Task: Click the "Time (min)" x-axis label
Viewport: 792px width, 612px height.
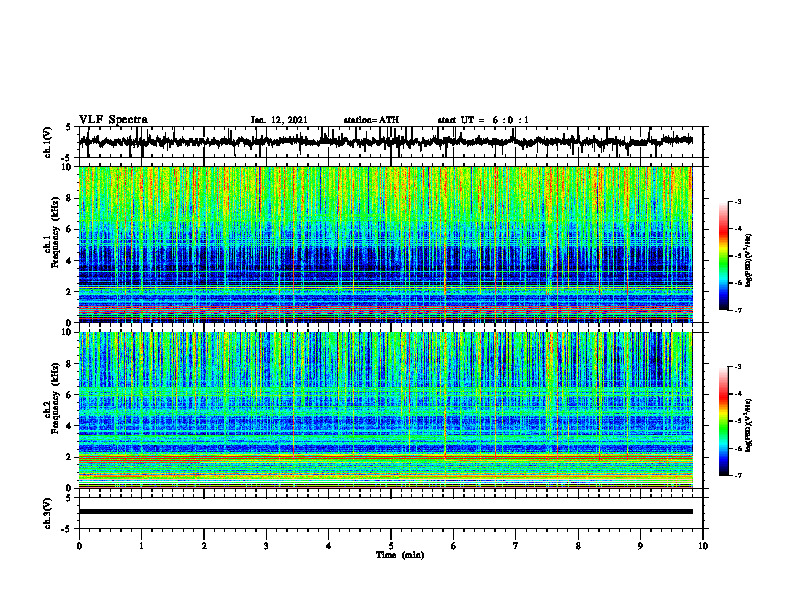Action: click(400, 555)
